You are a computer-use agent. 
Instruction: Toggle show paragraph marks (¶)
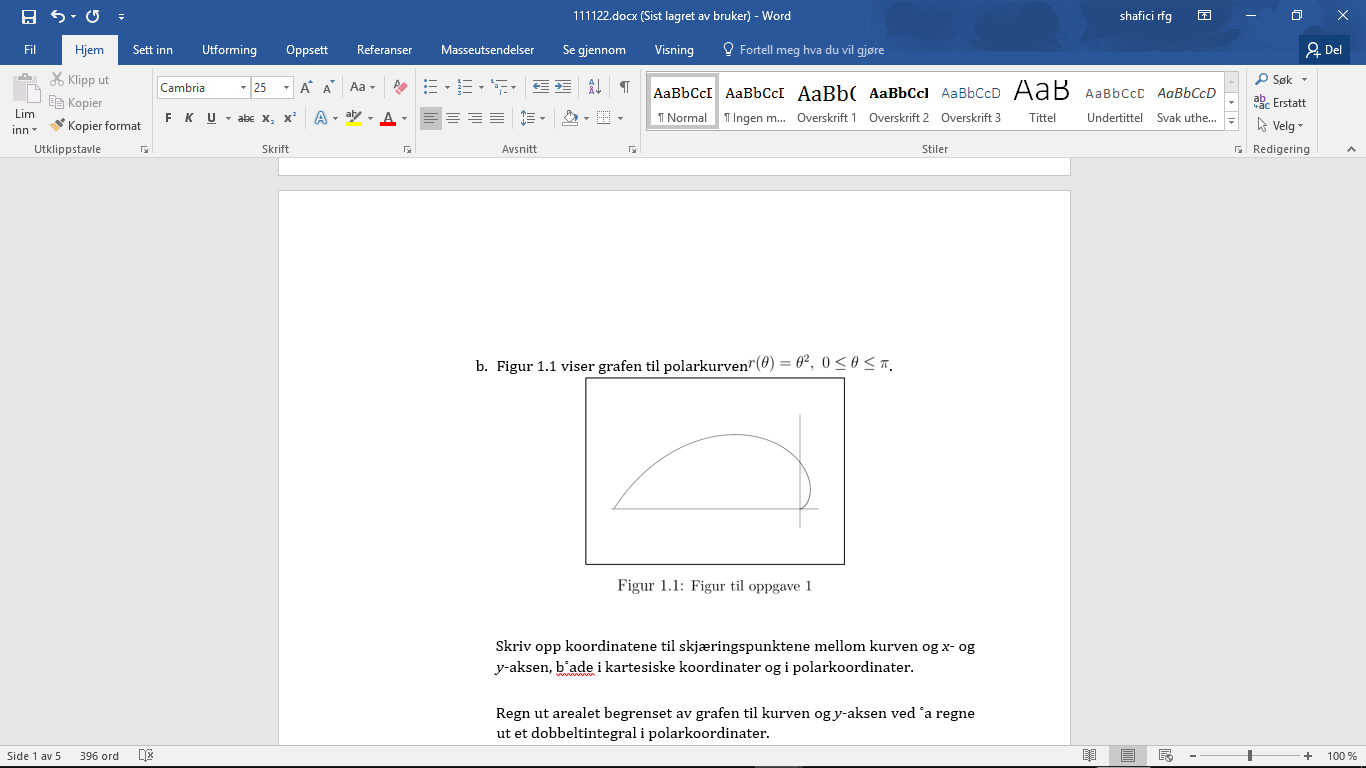[625, 88]
